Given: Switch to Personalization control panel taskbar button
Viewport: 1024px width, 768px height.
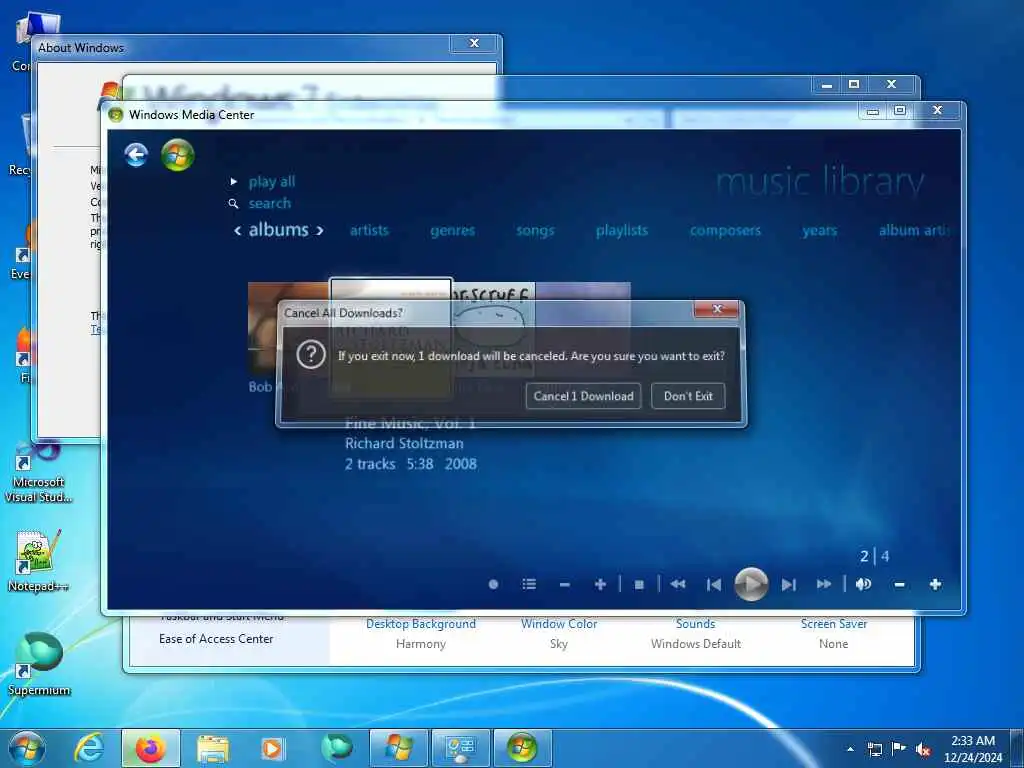Looking at the screenshot, I should point(460,748).
